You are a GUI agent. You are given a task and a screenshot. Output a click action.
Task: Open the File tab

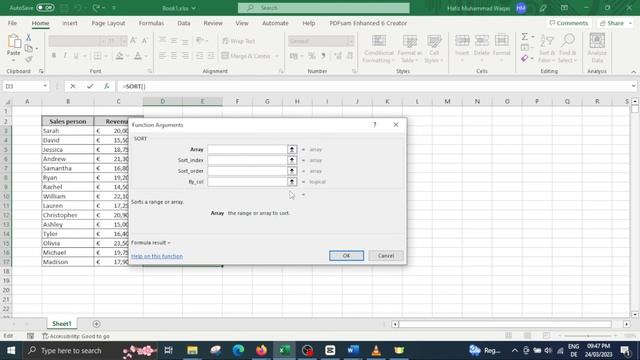point(12,23)
